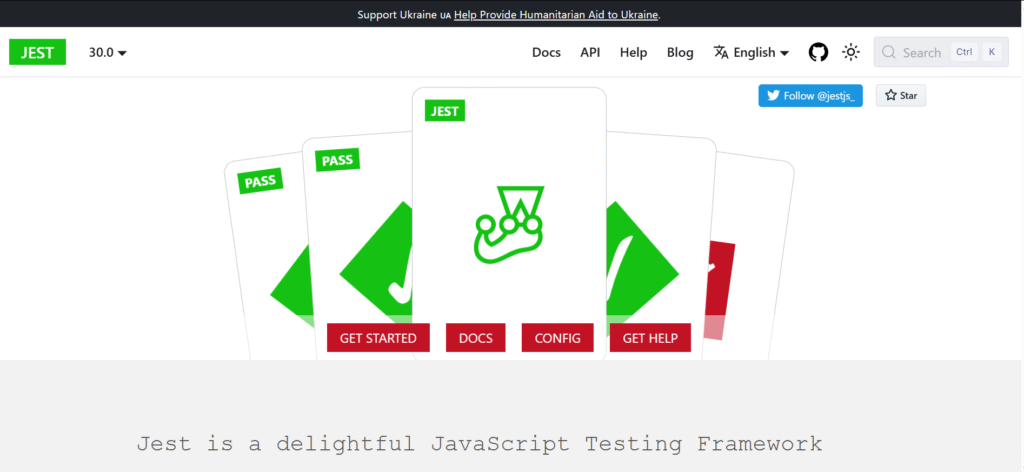Click the green JEST badge on center card

click(444, 110)
